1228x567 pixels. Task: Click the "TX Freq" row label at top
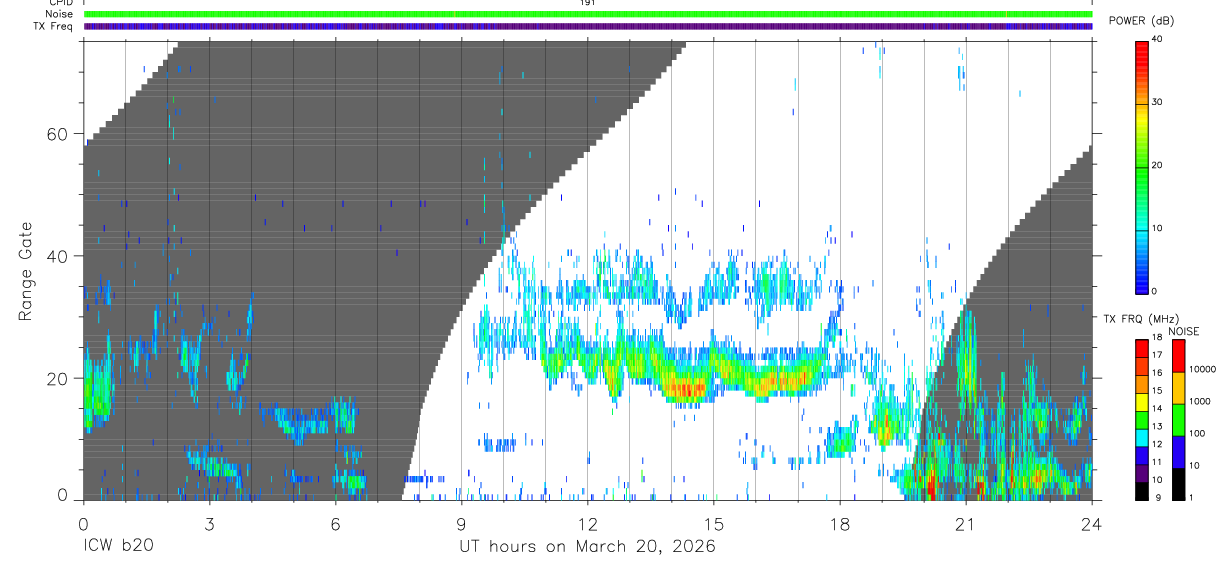pos(54,26)
